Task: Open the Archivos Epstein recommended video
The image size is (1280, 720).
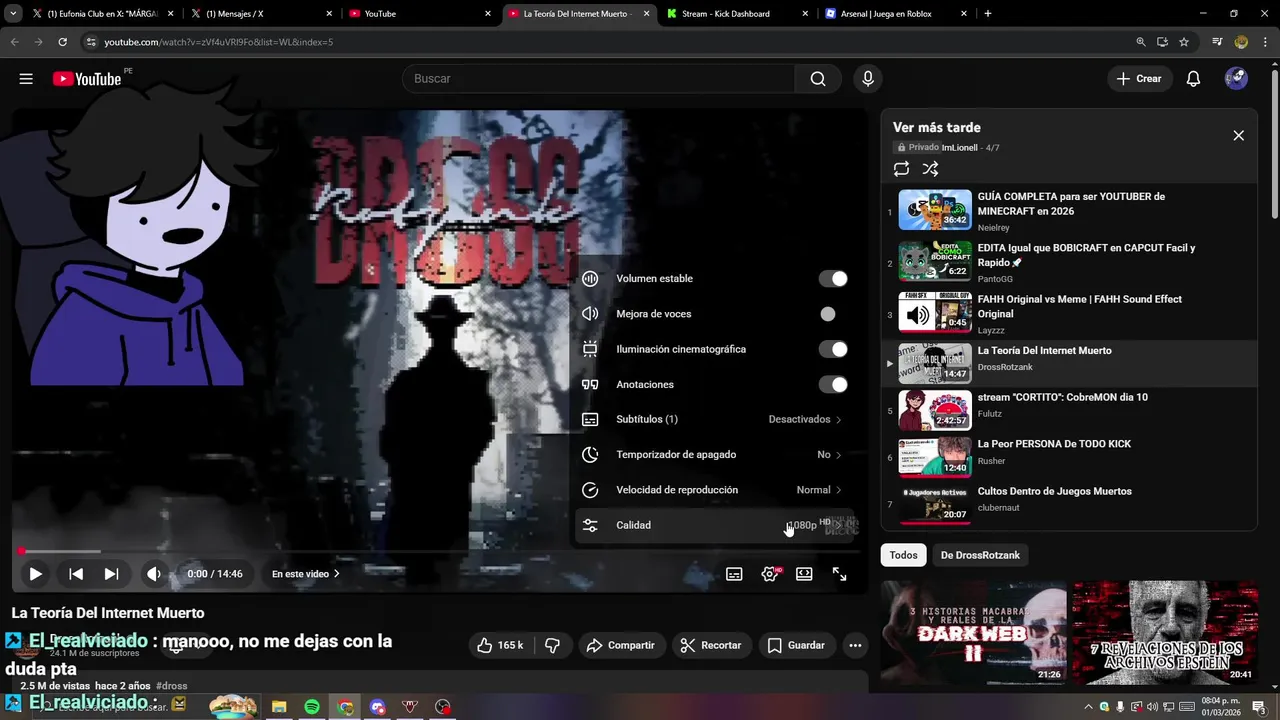Action: click(x=1165, y=633)
